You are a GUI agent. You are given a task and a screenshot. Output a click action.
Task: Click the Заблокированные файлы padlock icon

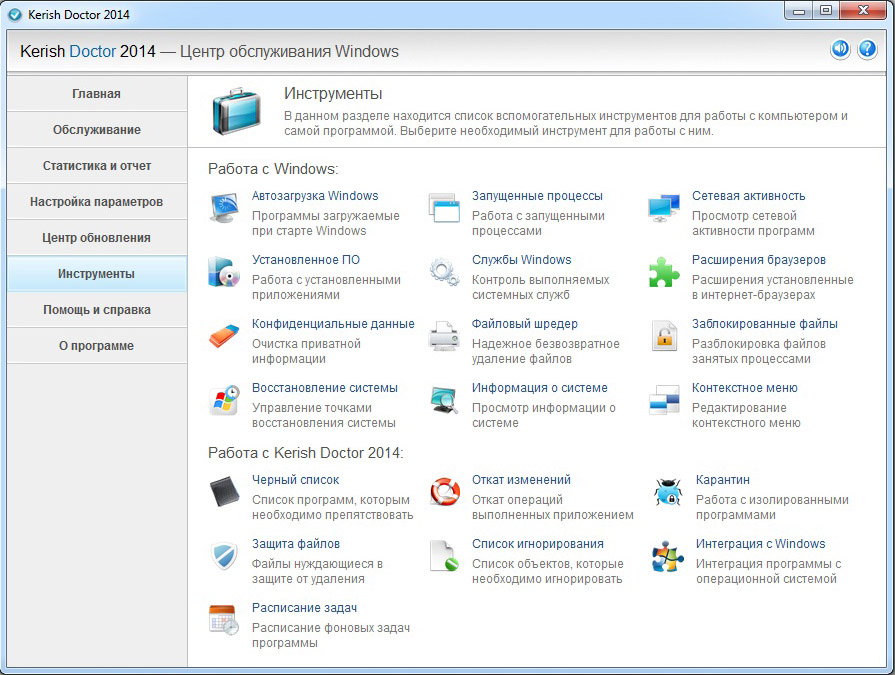pyautogui.click(x=664, y=336)
